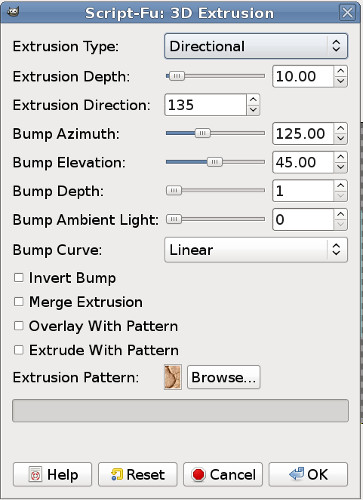
Task: Increase Bump Ambient Light with up arrow
Action: tap(340, 214)
